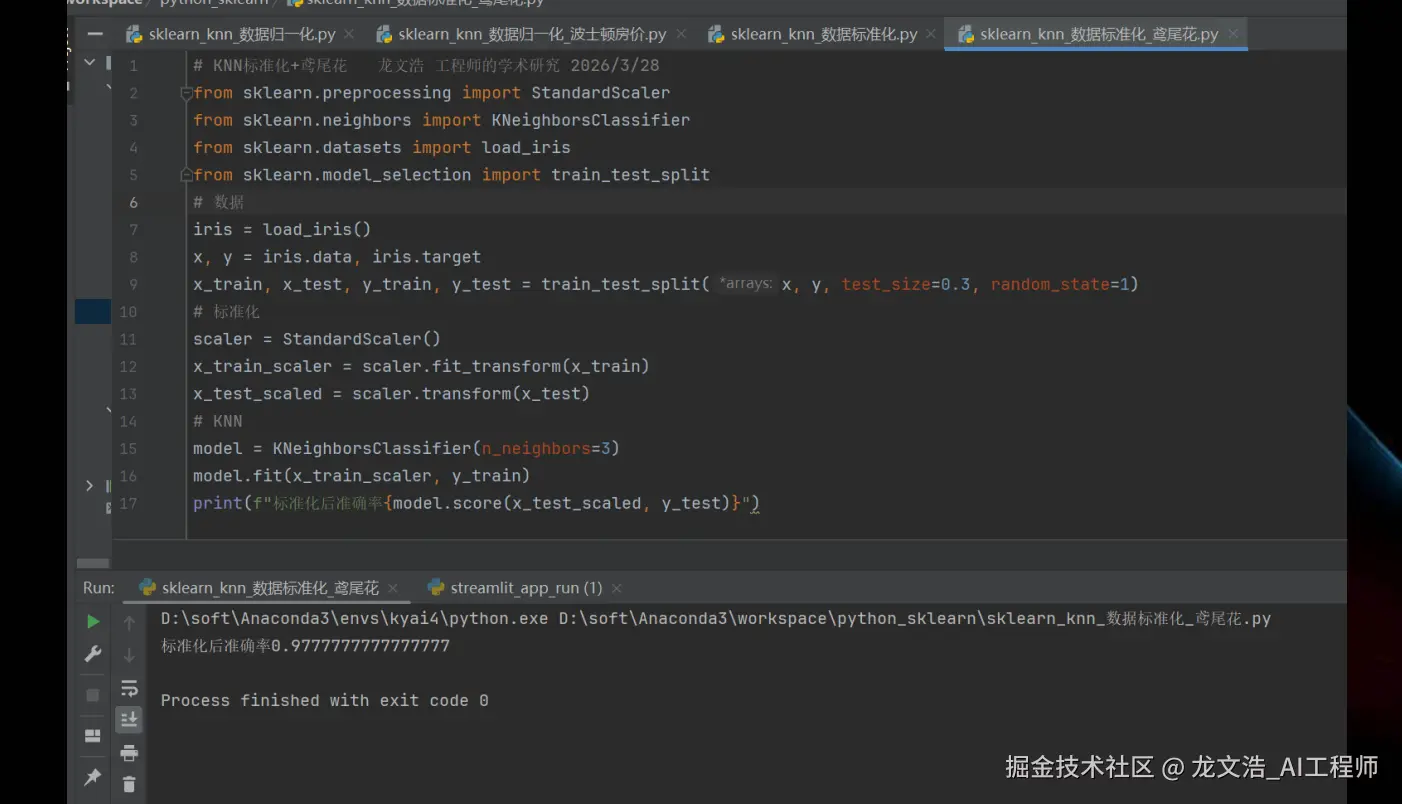
Task: Click line number 15 in gutter
Action: (x=128, y=449)
